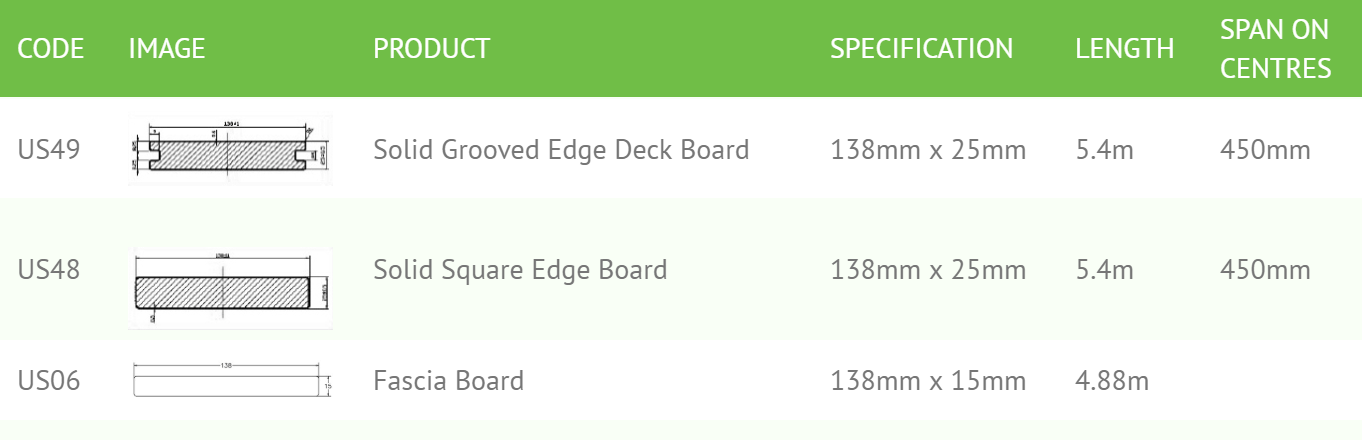Click product code US06
Image resolution: width=1362 pixels, height=442 pixels.
pos(49,381)
